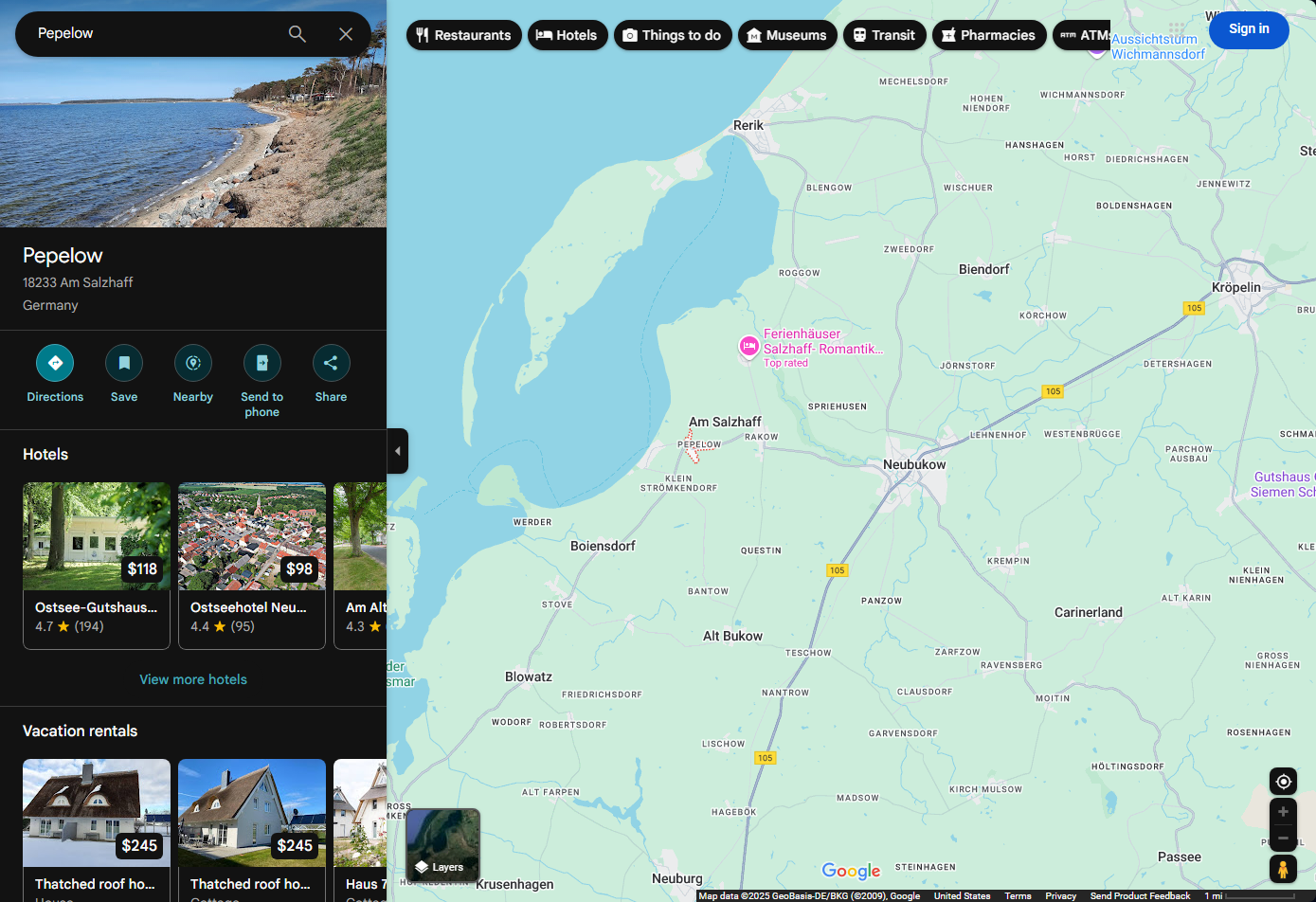Collapse the side panel arrow

click(x=398, y=451)
